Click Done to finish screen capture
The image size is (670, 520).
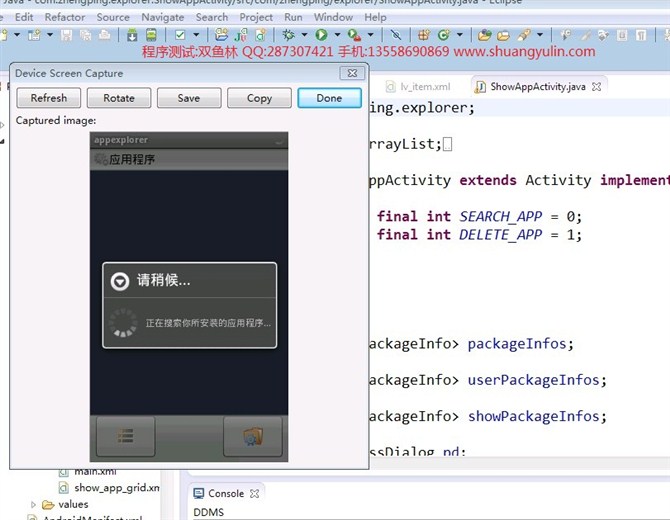coord(329,98)
